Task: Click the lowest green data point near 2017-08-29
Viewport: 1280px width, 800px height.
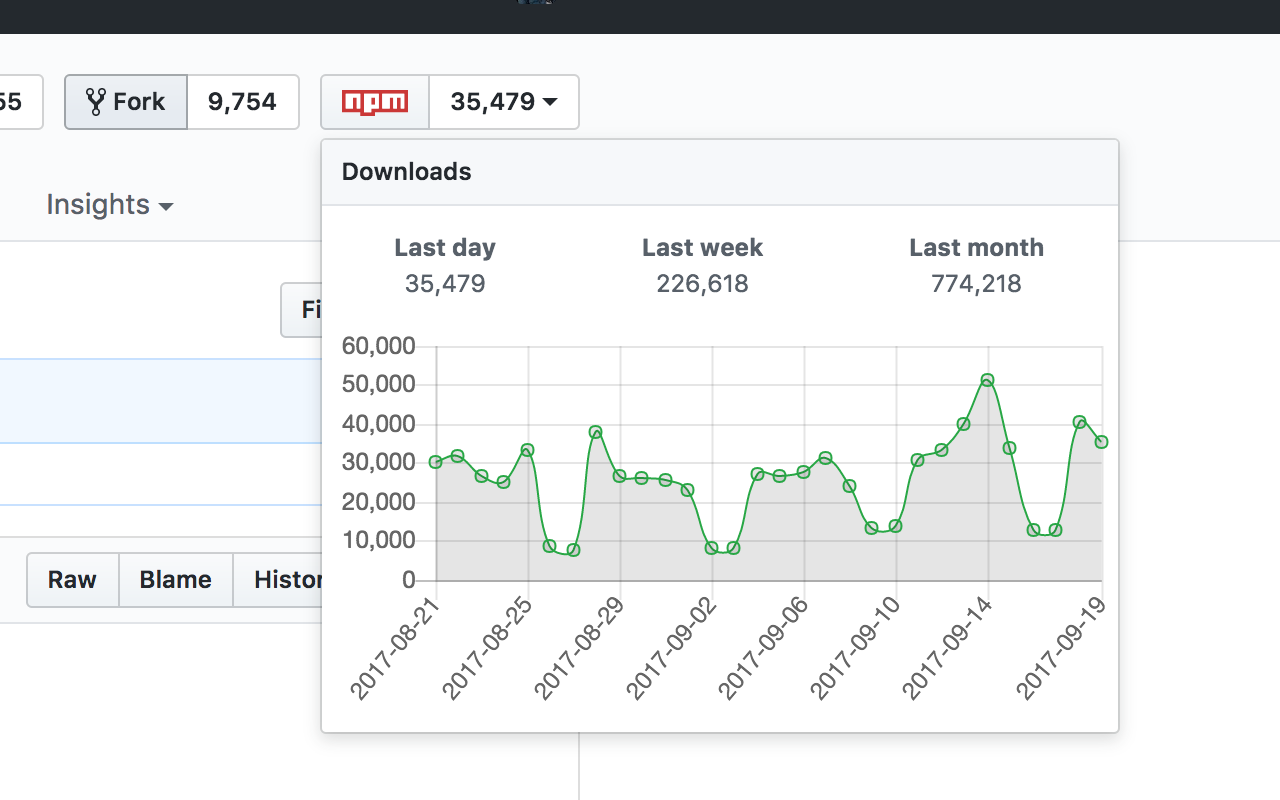Action: point(572,550)
